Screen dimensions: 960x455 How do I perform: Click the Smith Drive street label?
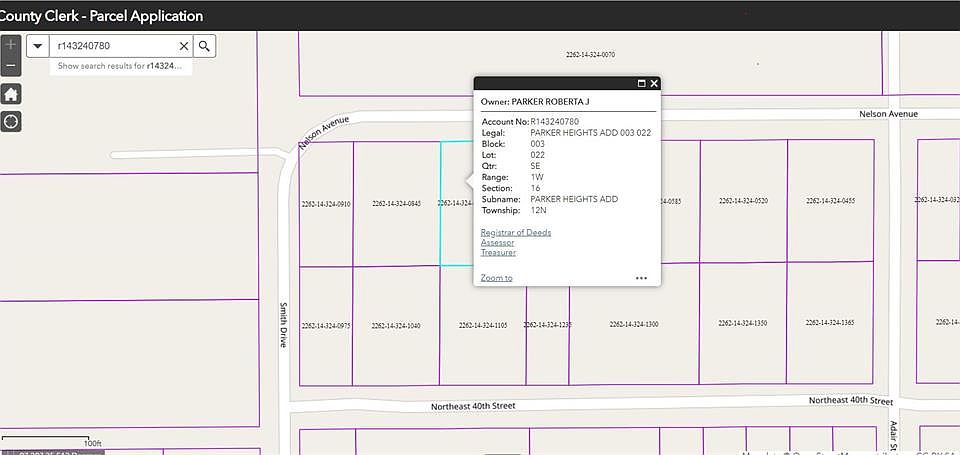[283, 325]
